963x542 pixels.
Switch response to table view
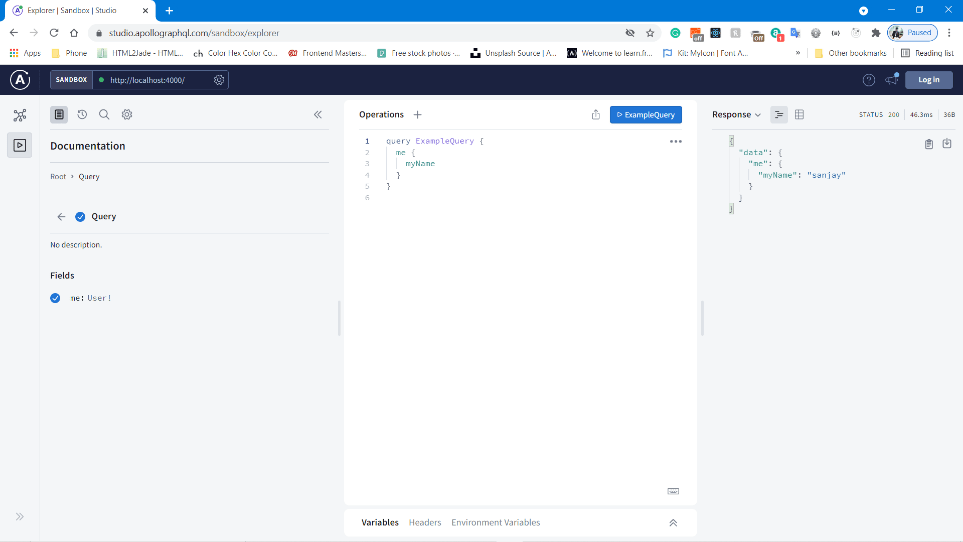799,115
